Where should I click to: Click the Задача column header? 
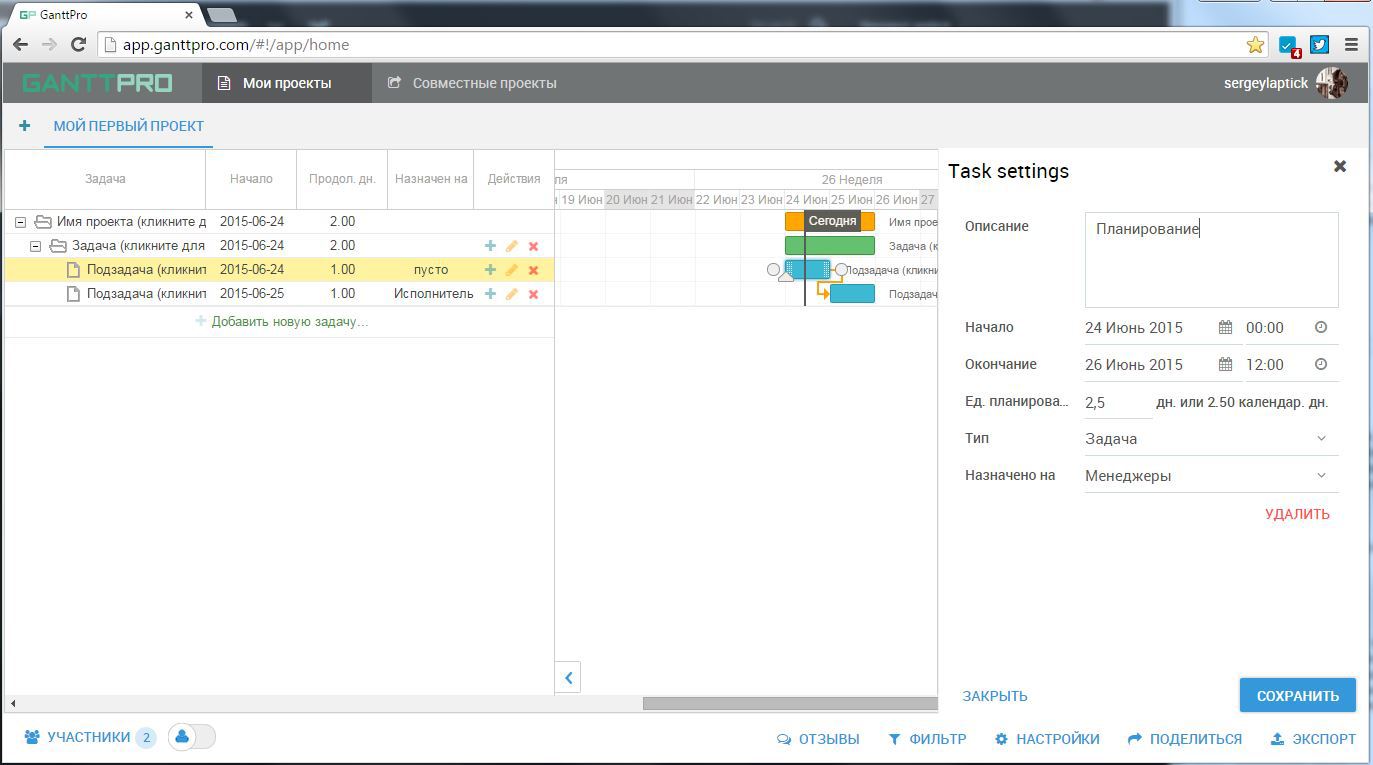[105, 179]
